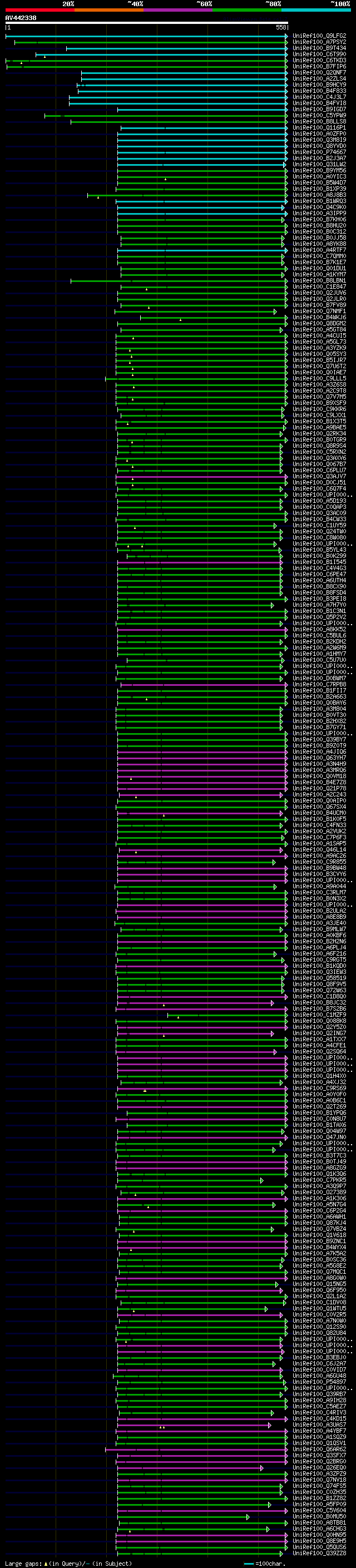This screenshot has width=356, height=1568.
Task: Open hit UniRef100_C6TKD3
Action: (319, 60)
